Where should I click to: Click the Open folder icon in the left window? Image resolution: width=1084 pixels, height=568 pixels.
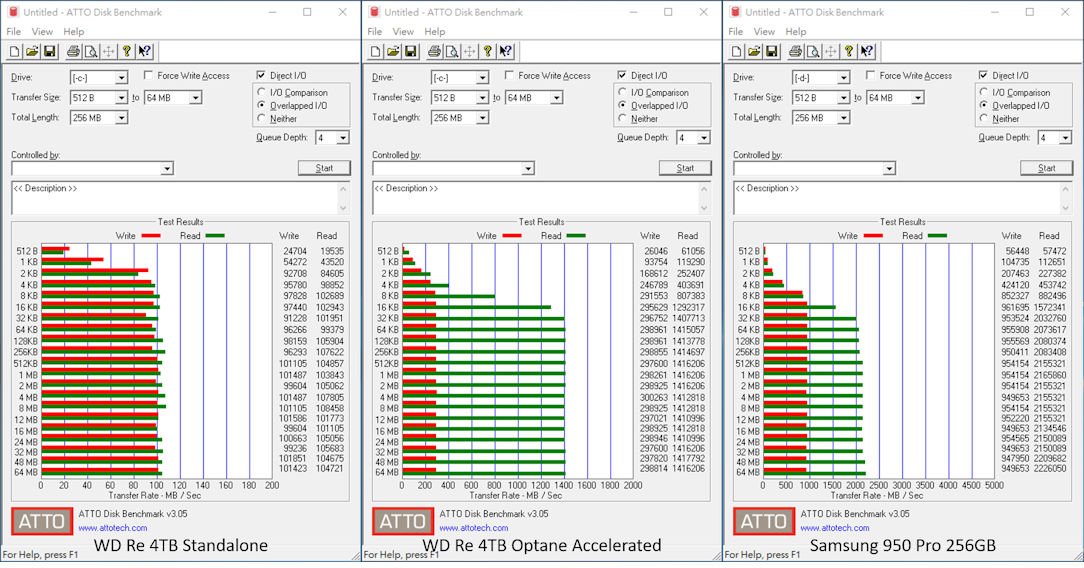tap(32, 51)
